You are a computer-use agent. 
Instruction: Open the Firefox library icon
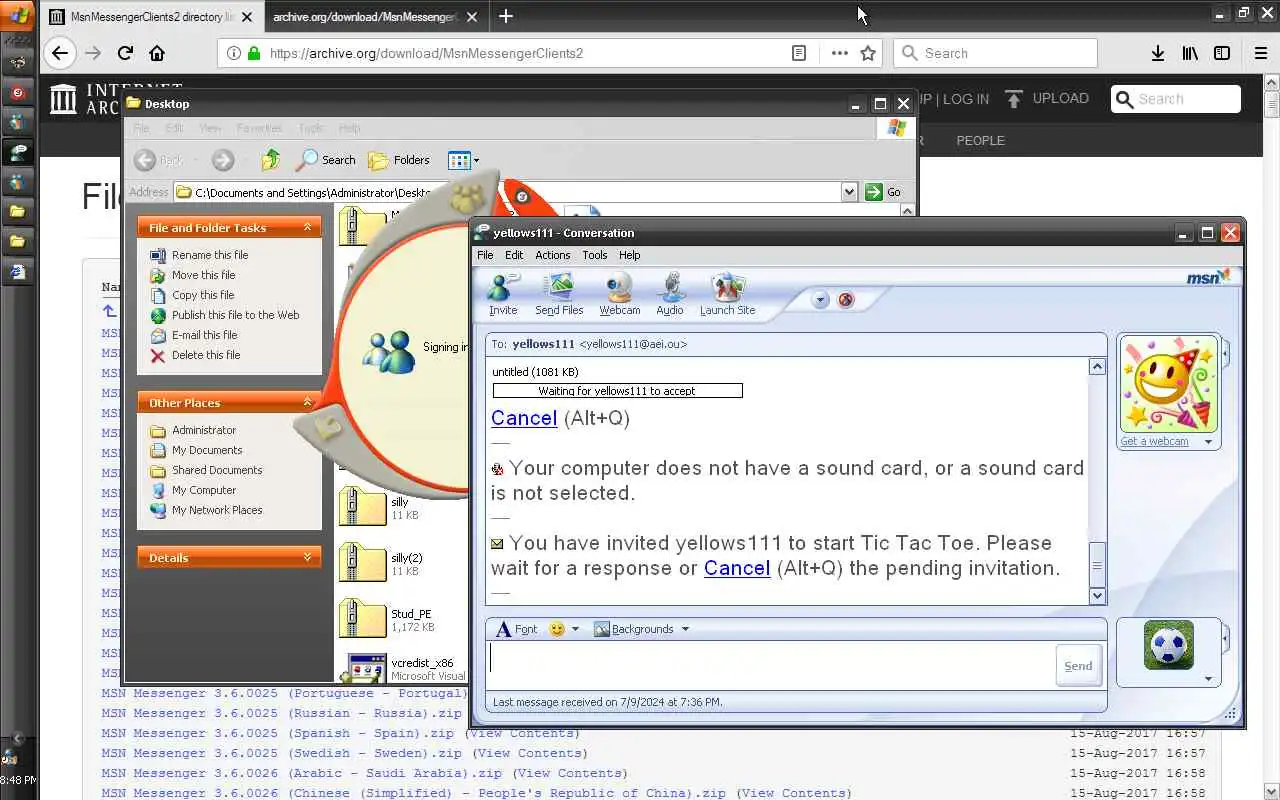[1190, 53]
